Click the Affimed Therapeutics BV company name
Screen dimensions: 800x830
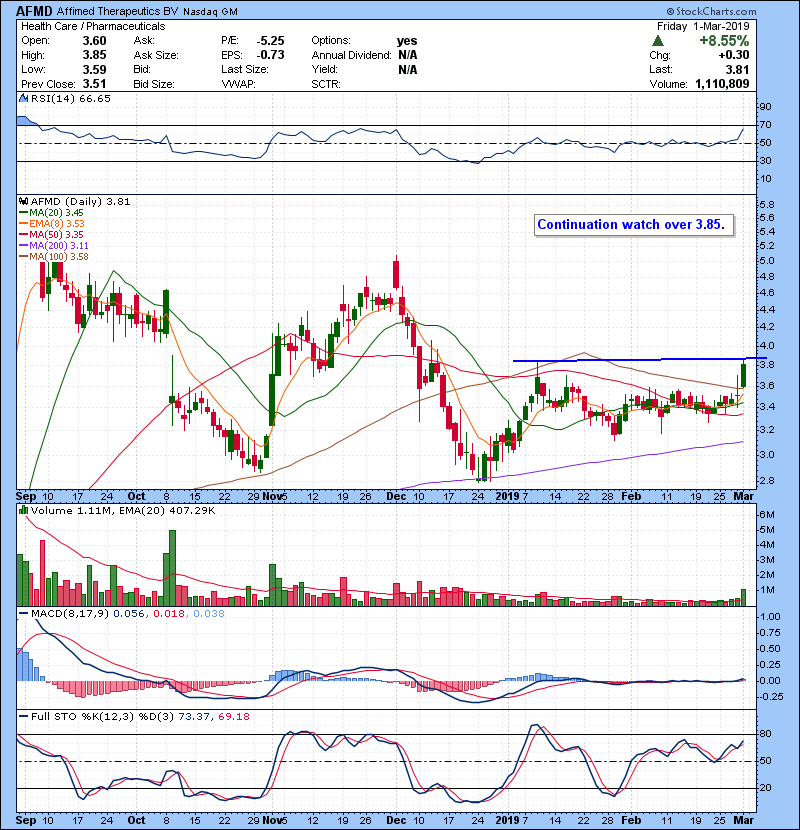(x=118, y=11)
